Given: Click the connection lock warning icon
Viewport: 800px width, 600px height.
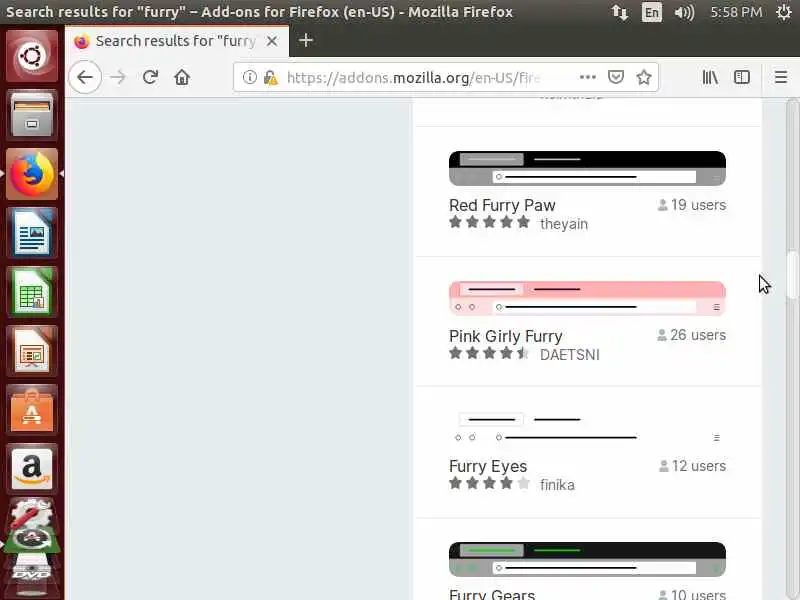Looking at the screenshot, I should tap(271, 78).
